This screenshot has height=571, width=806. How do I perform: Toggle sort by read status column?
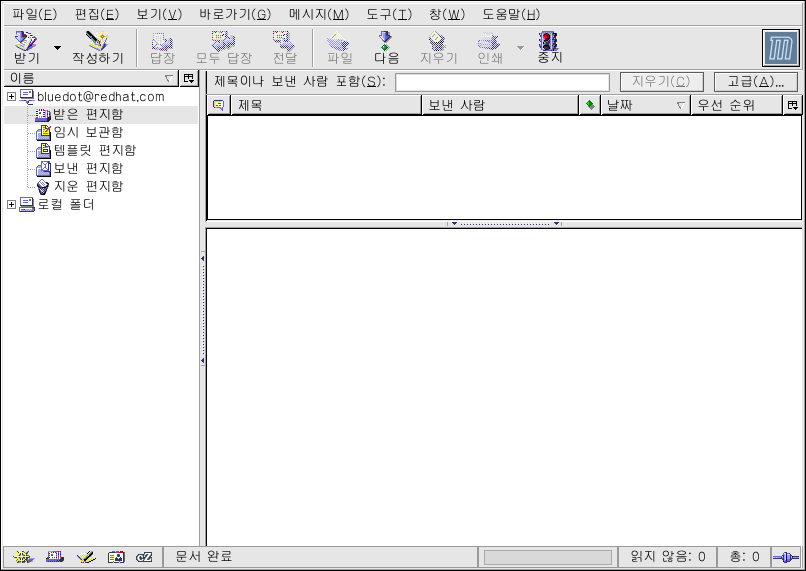point(590,105)
